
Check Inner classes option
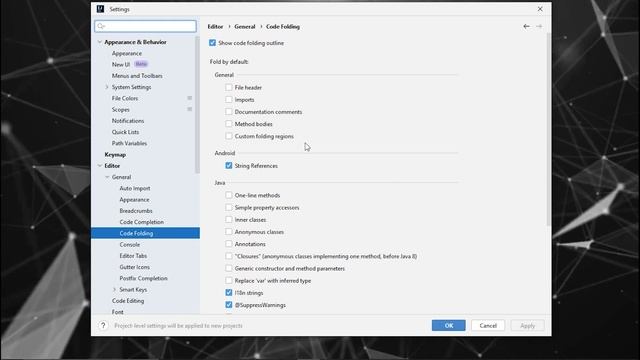tap(229, 219)
